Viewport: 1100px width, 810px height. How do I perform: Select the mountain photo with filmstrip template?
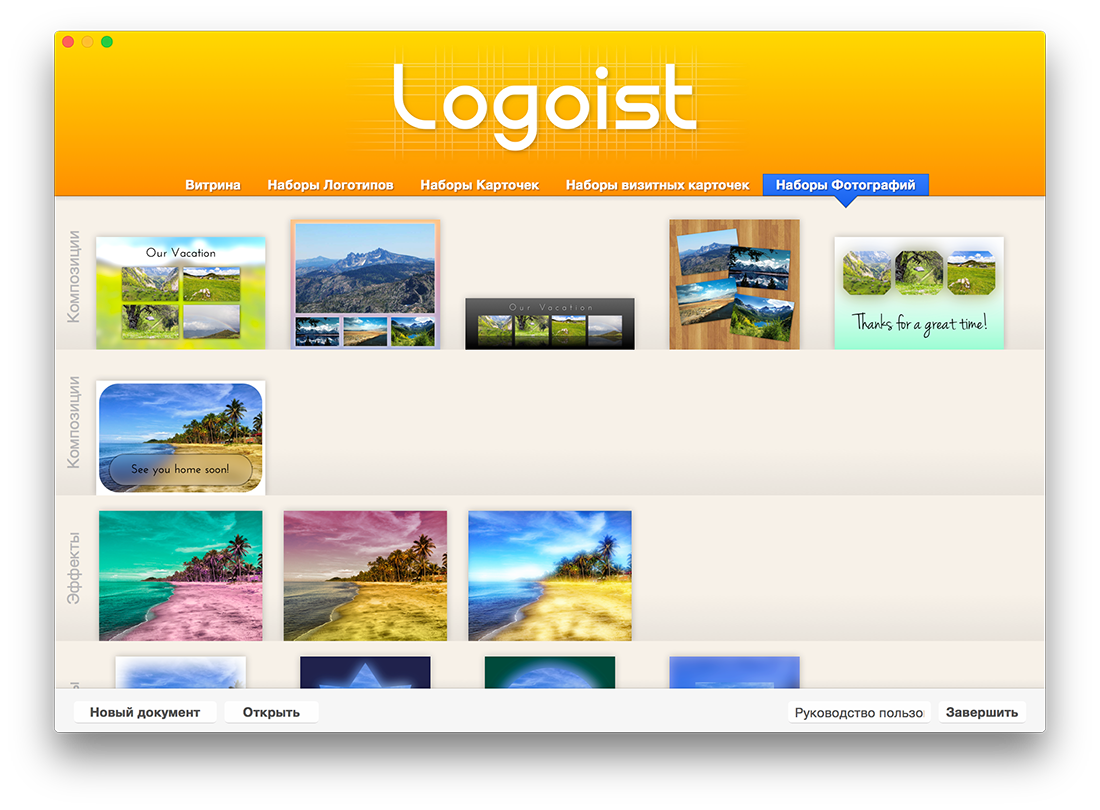[365, 284]
